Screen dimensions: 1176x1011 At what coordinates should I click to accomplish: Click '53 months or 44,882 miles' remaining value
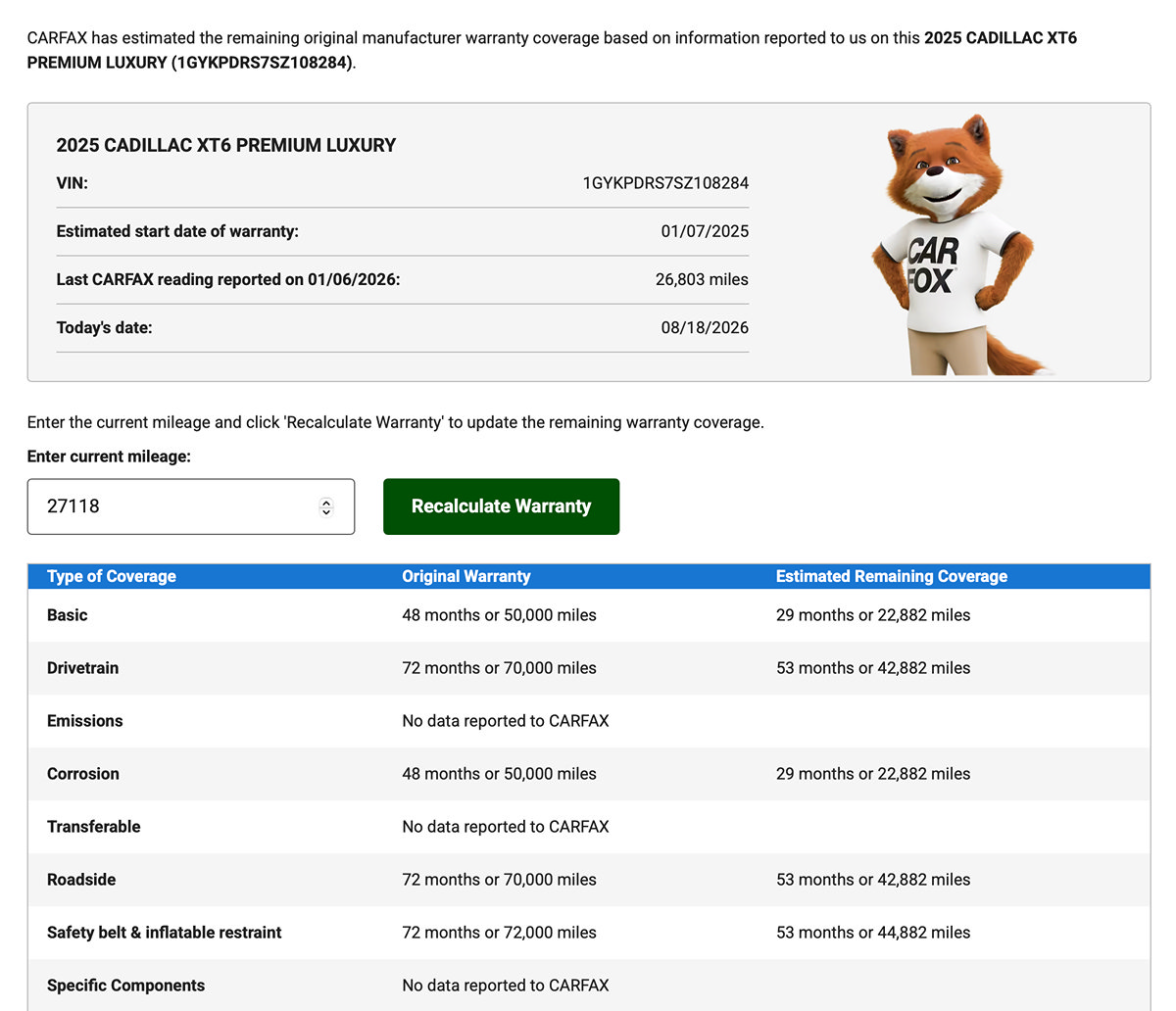pos(873,933)
